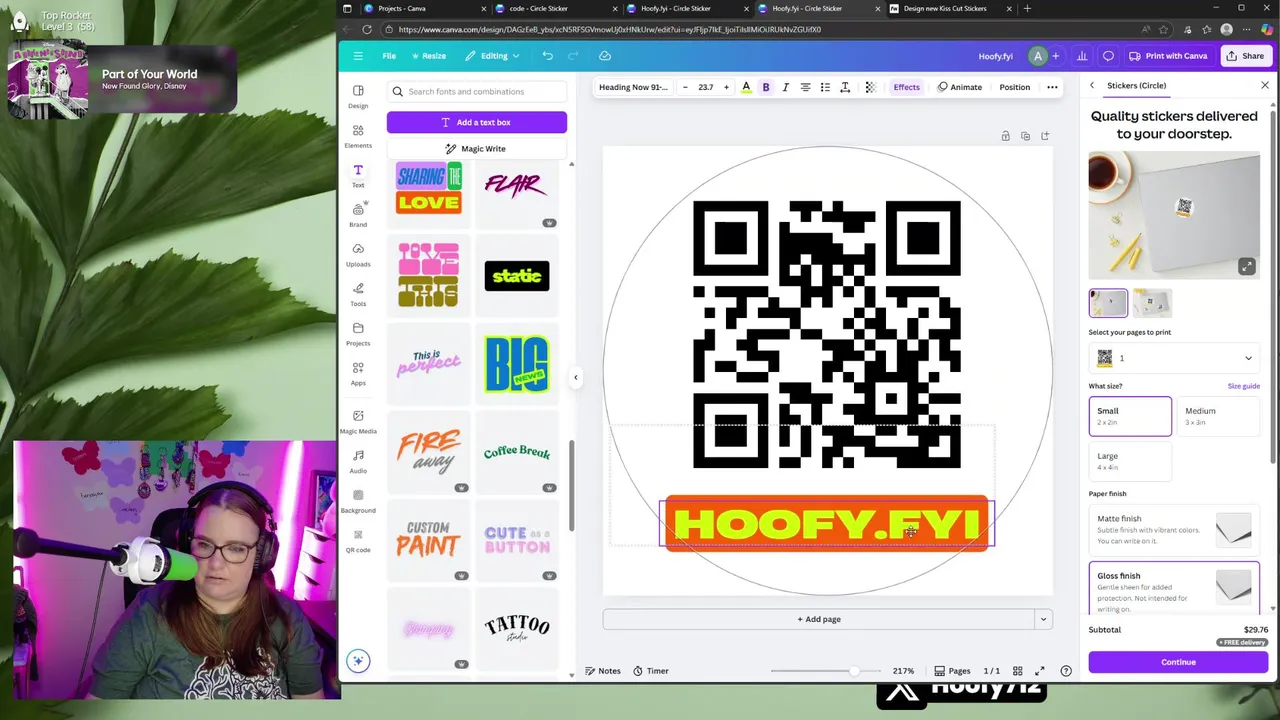
Task: Open the Background sidebar panel
Action: (x=358, y=500)
